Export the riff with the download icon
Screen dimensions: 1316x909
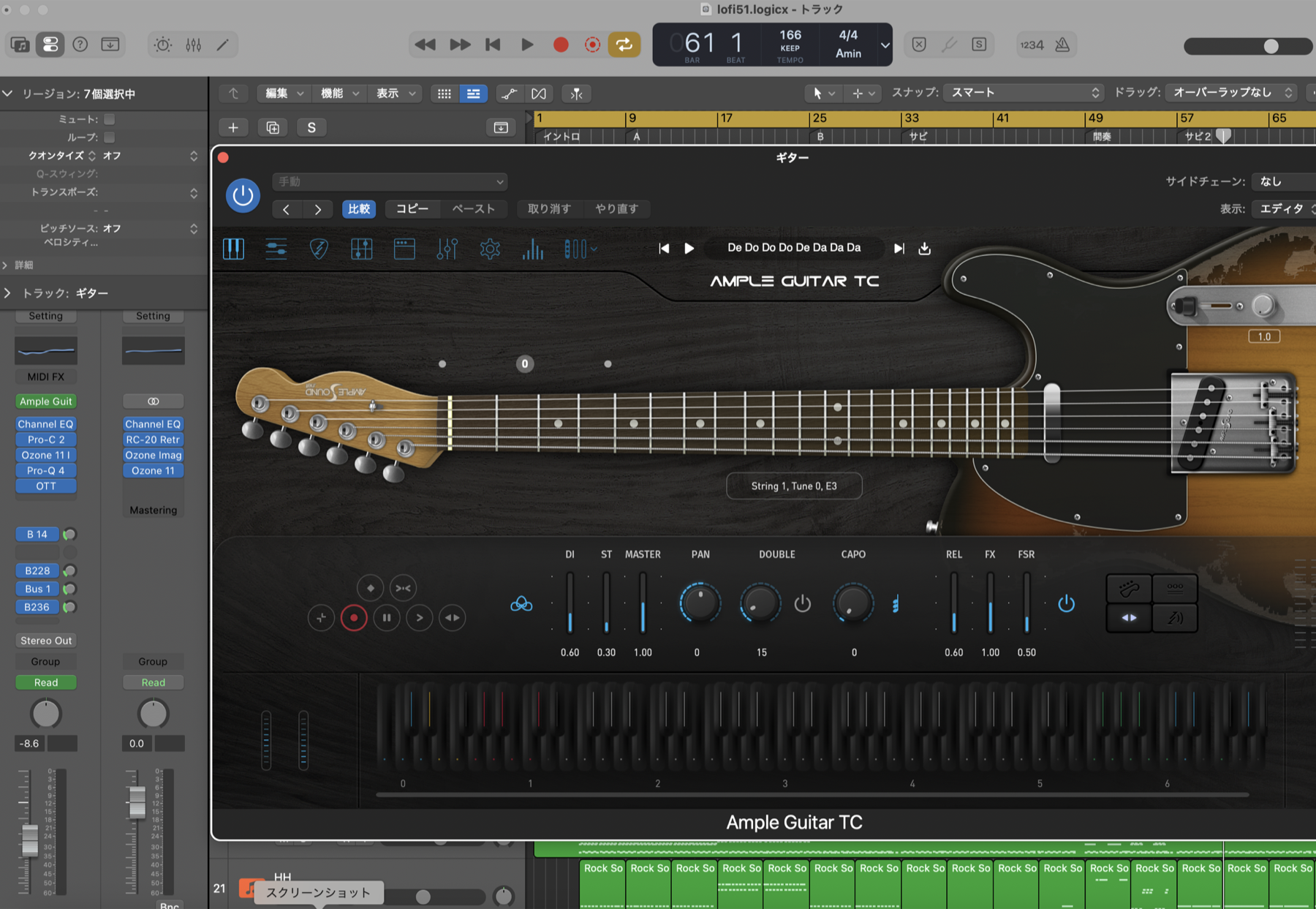[x=925, y=249]
